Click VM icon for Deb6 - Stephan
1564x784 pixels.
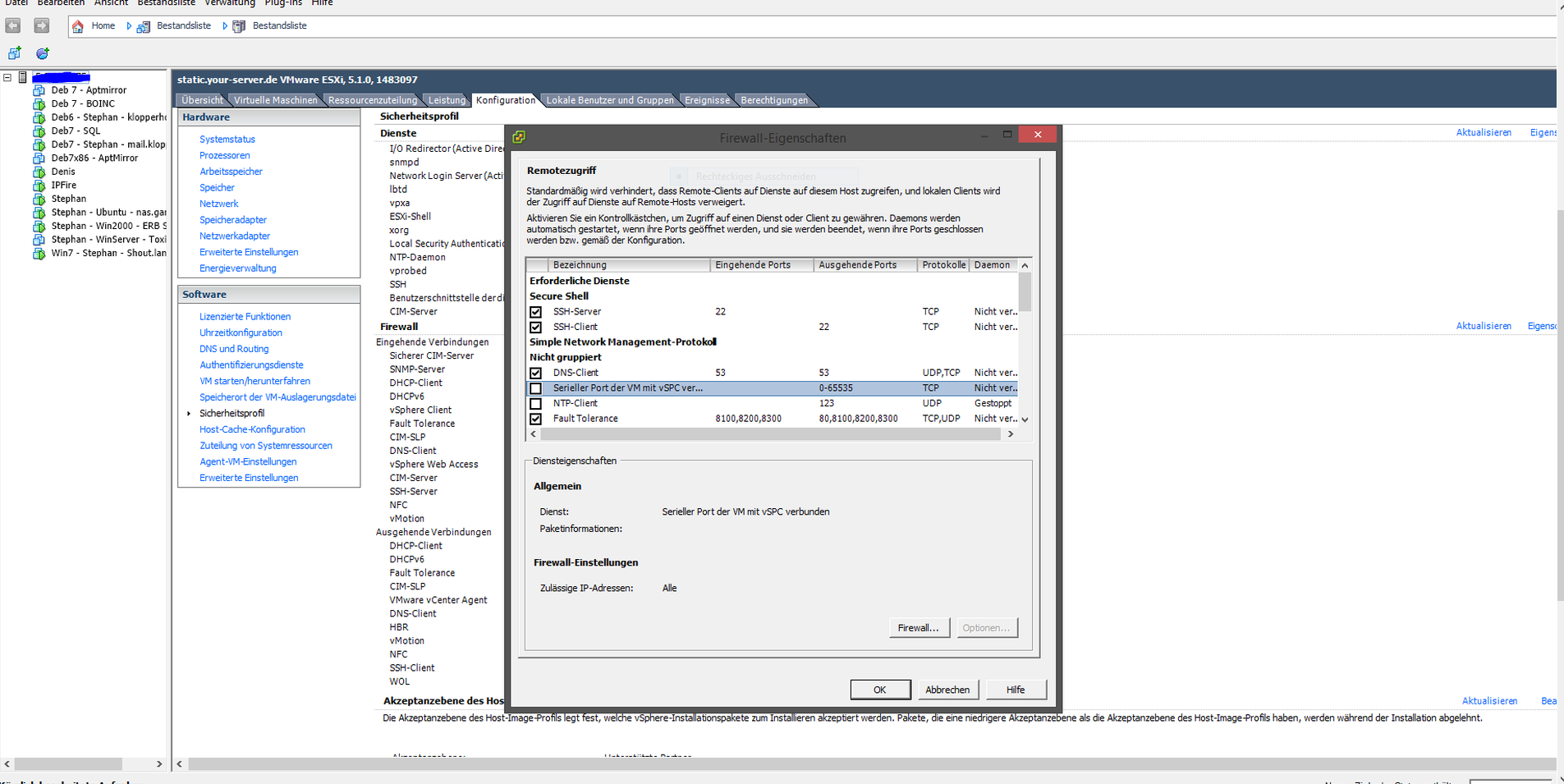[39, 117]
